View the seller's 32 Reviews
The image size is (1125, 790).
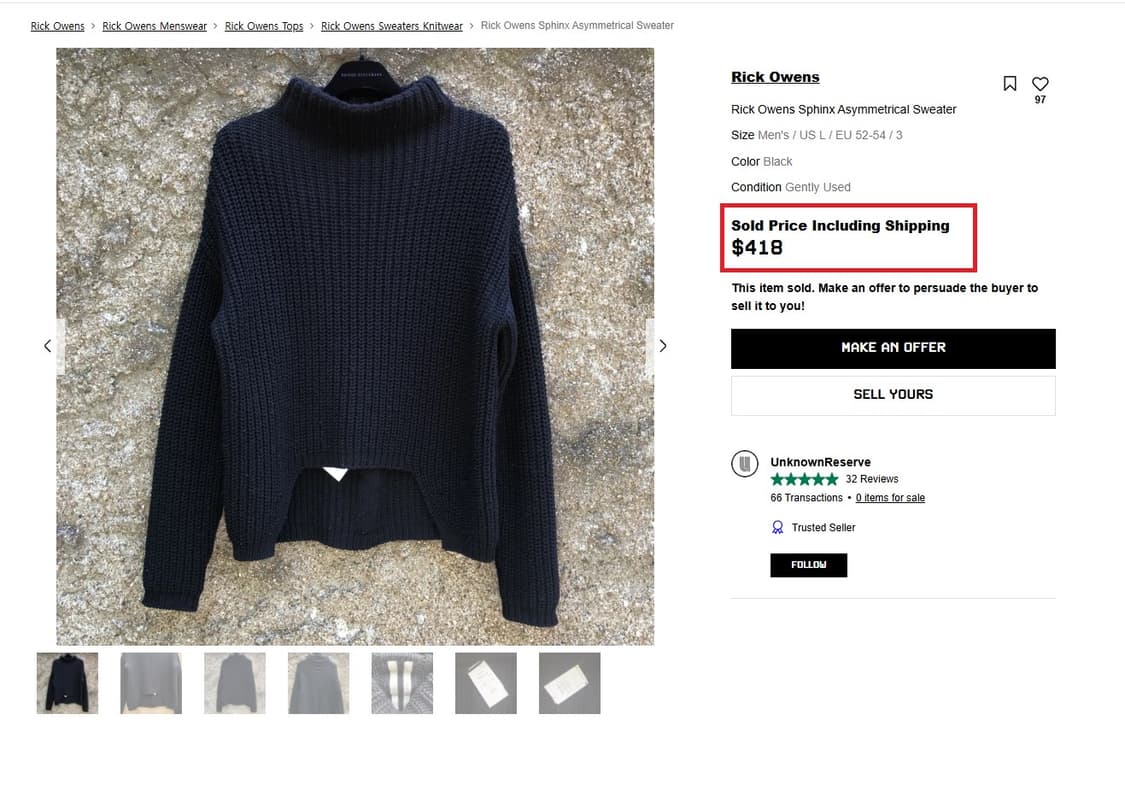pos(871,479)
